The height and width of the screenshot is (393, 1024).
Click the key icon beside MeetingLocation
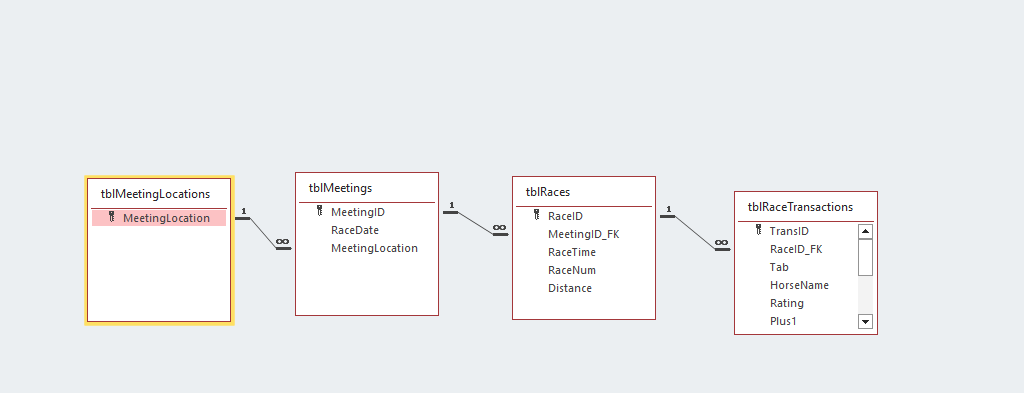point(112,217)
